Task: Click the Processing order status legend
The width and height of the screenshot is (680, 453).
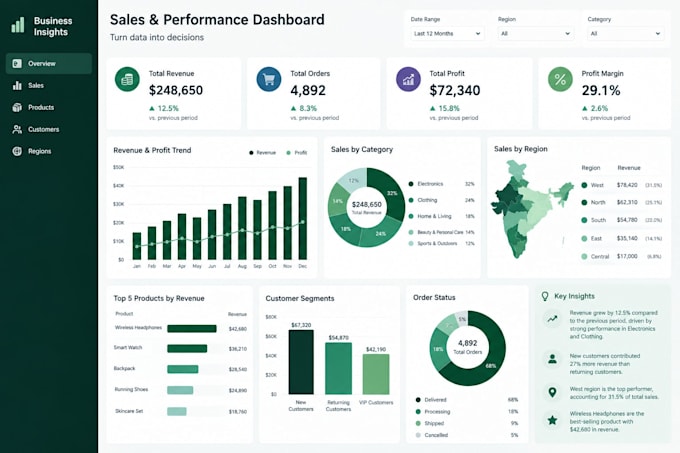Action: pos(467,411)
